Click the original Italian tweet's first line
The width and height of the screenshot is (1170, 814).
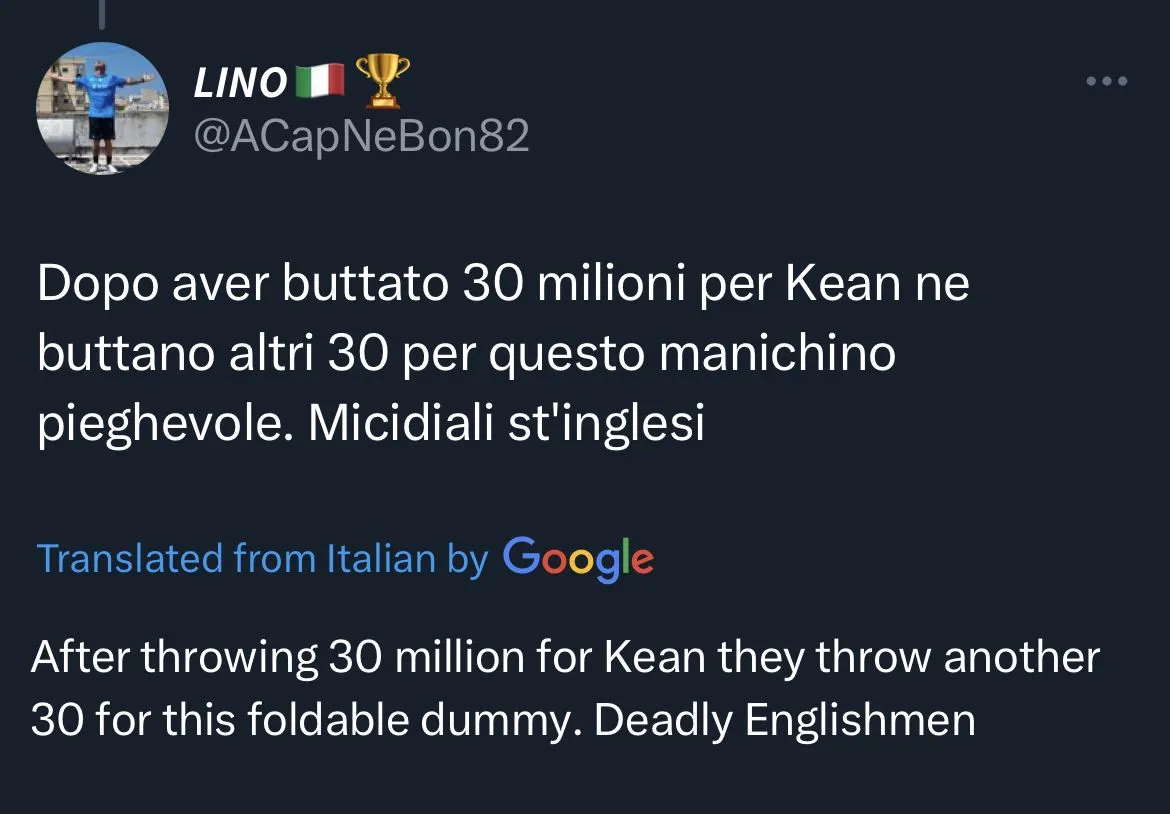503,286
